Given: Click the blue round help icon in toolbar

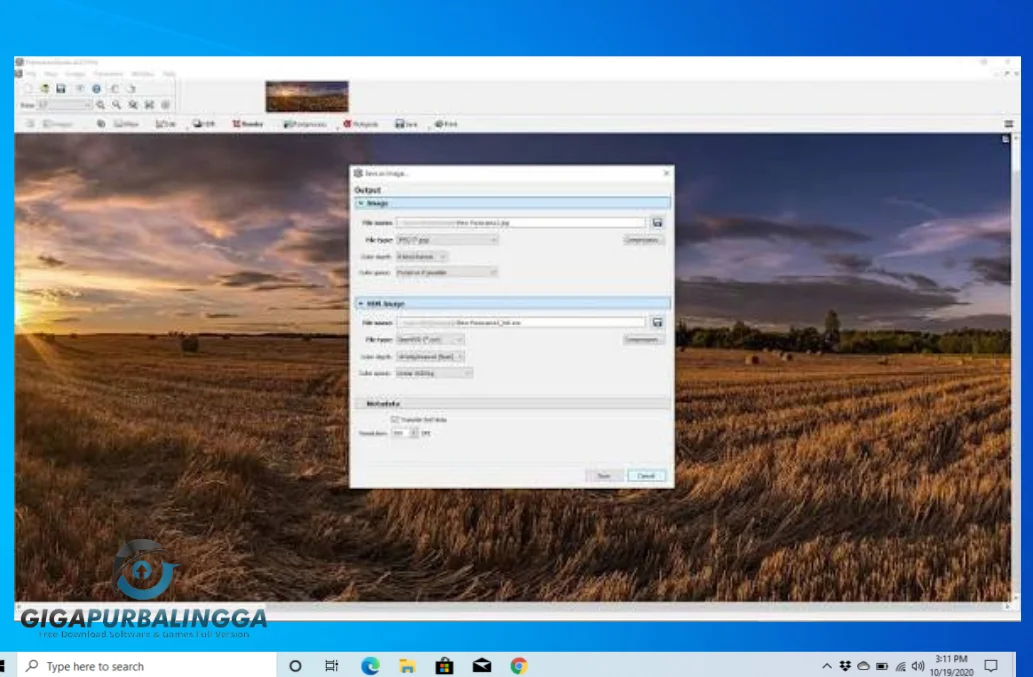Looking at the screenshot, I should pyautogui.click(x=96, y=89).
